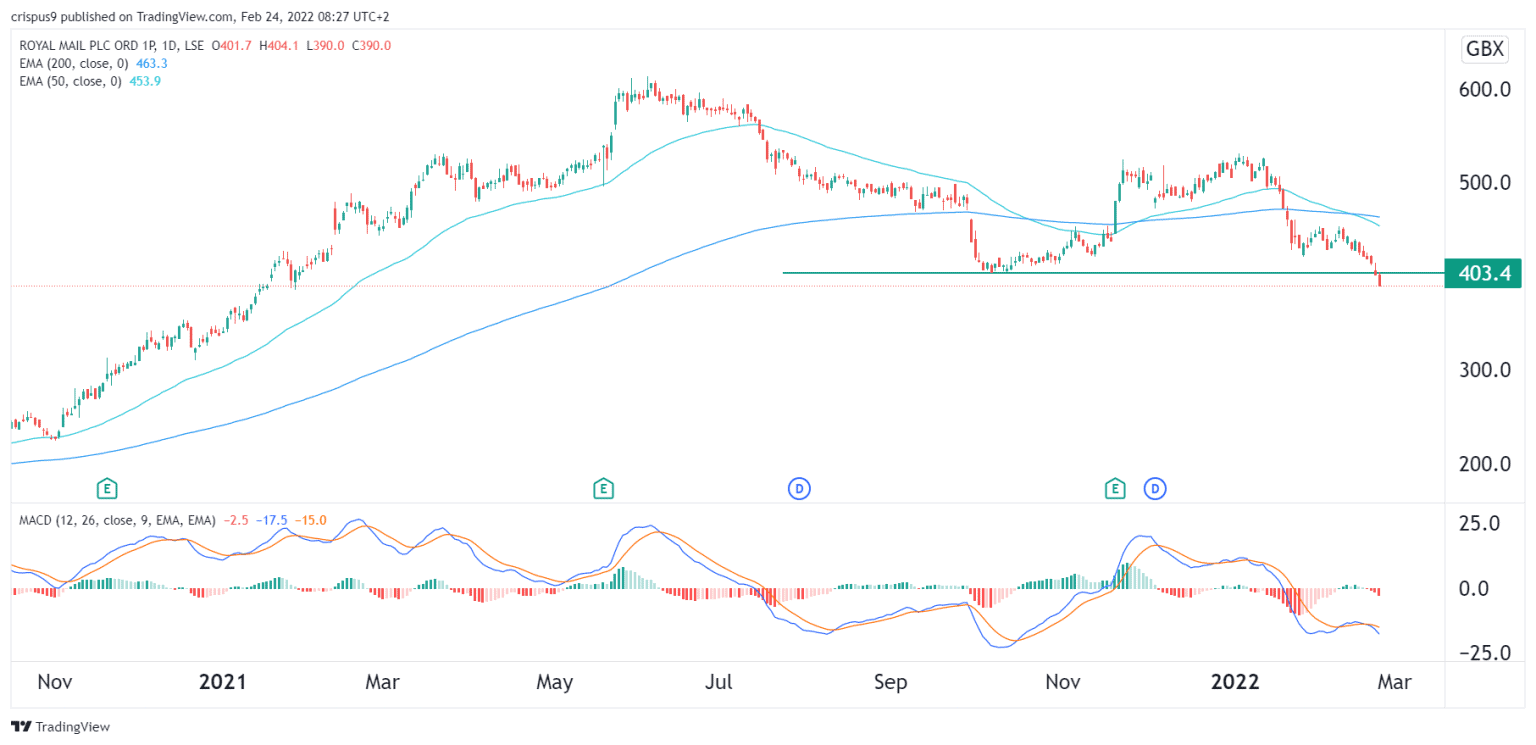Click the dividend "D" marker beside the November earnings icon
Viewport: 1536px width, 745px height.
point(1154,489)
